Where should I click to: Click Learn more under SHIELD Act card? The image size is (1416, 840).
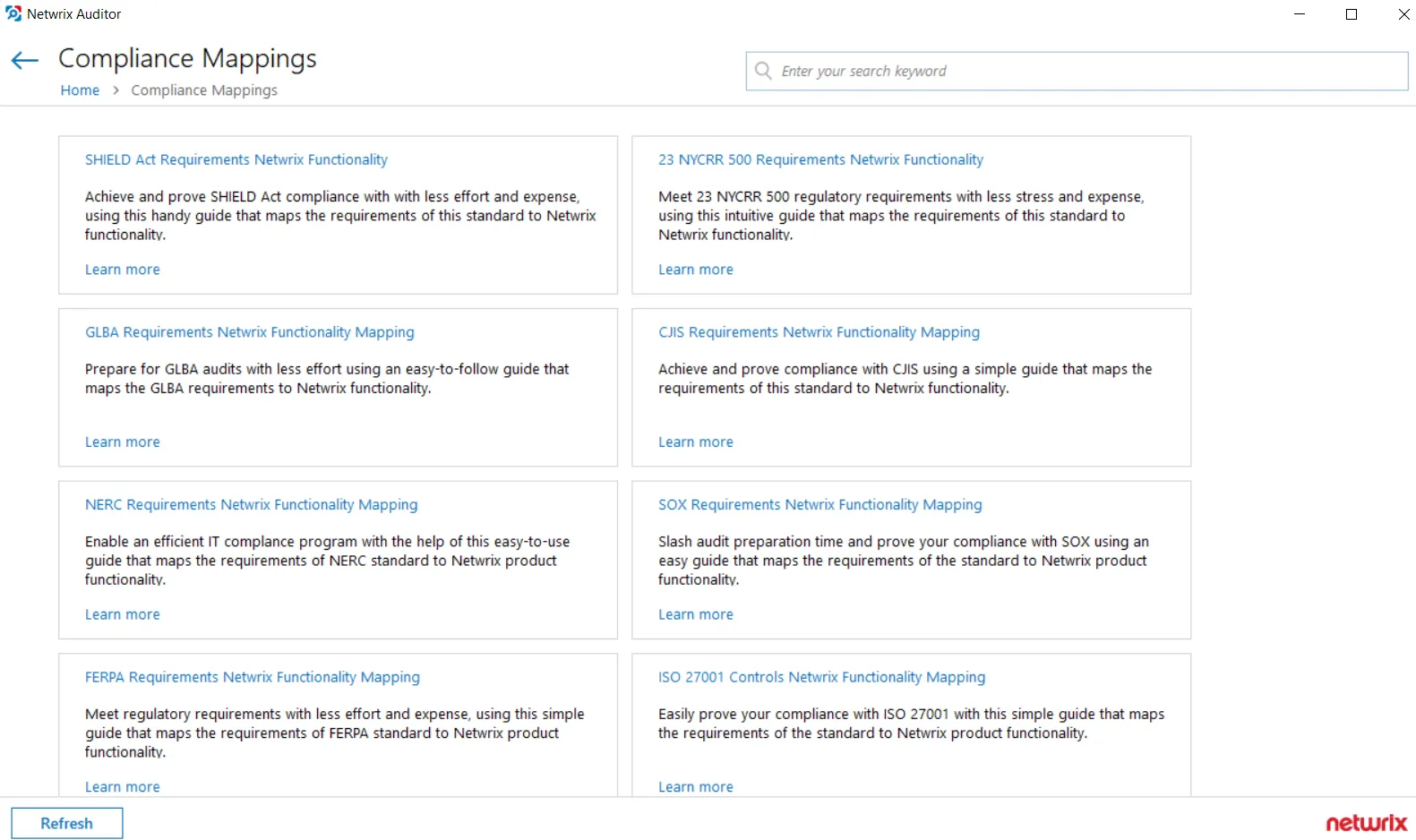coord(123,270)
